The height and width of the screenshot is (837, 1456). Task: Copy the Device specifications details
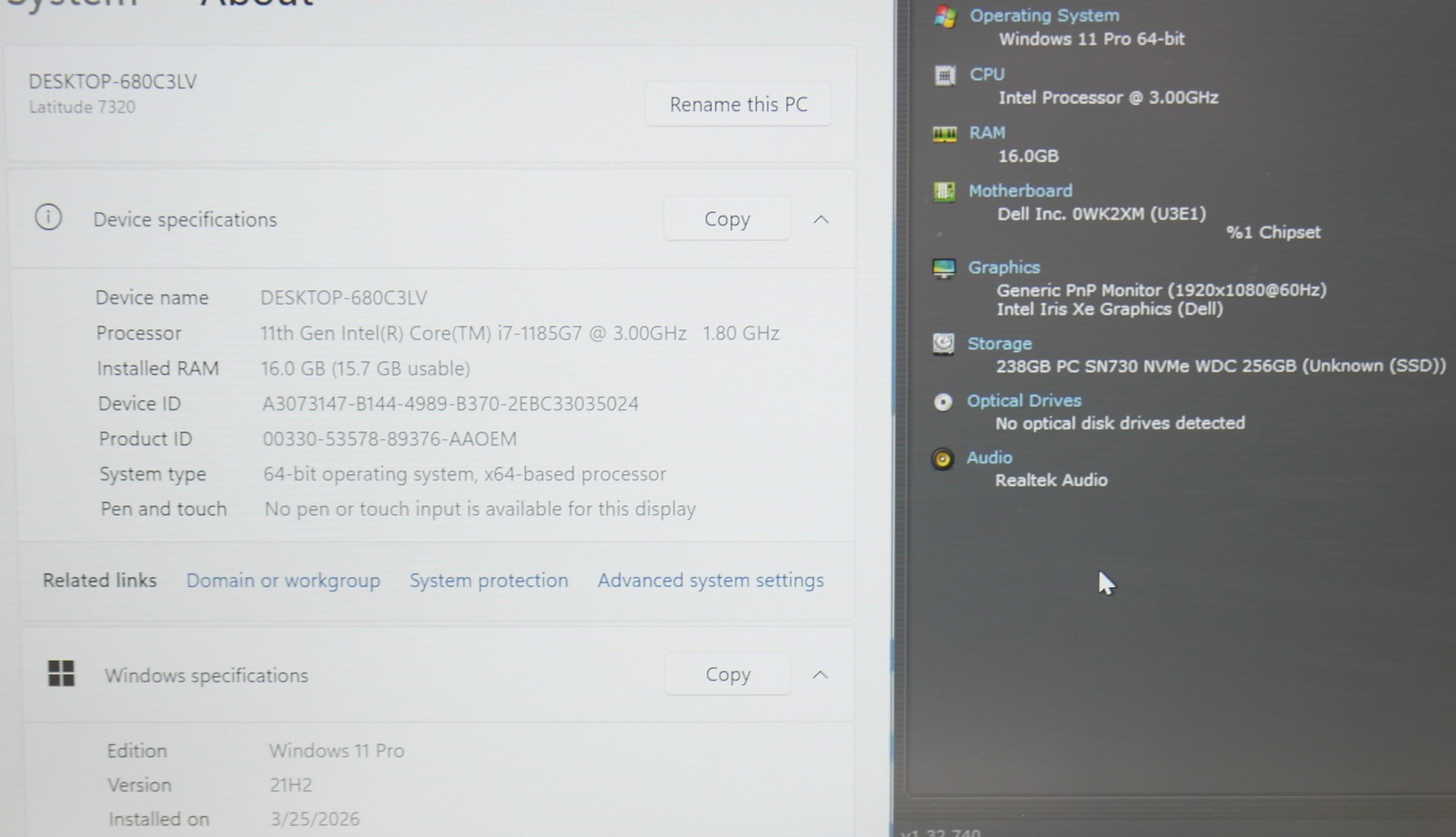727,219
